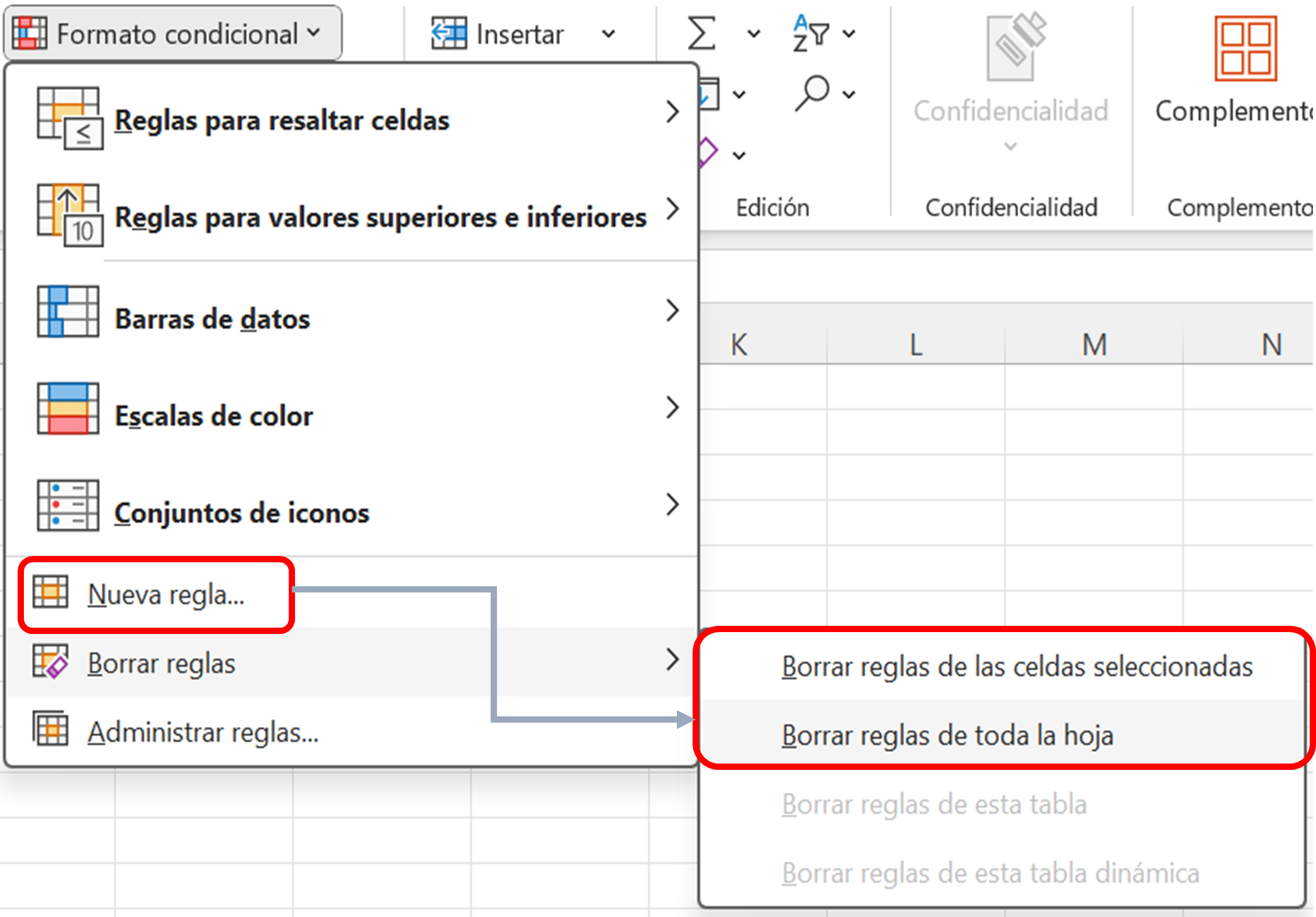Open the Complementos add-ins icon
1316x917 pixels.
pos(1245,50)
